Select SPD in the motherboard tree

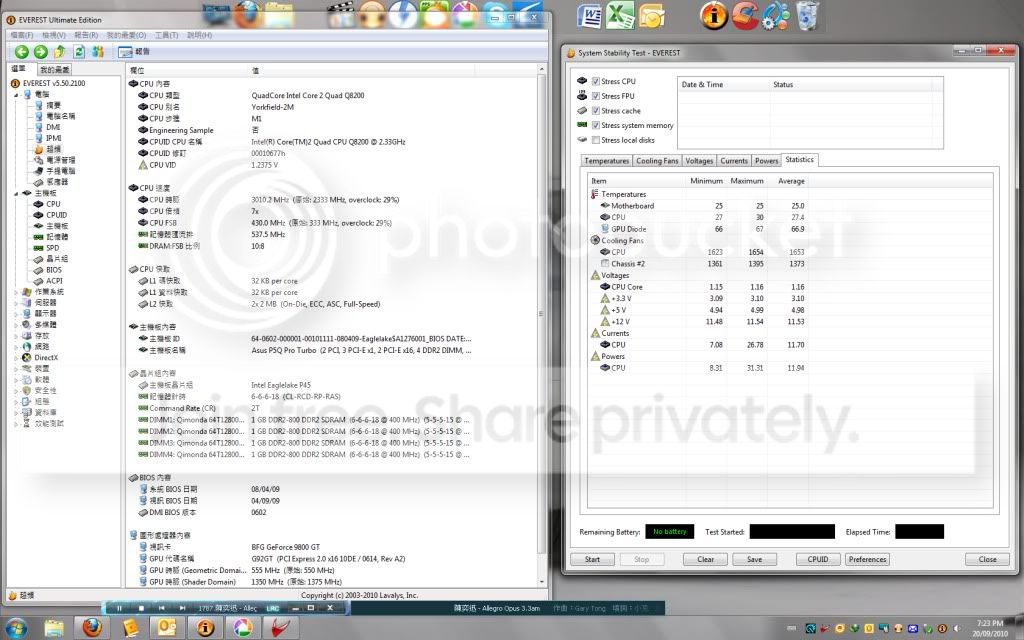[x=52, y=248]
